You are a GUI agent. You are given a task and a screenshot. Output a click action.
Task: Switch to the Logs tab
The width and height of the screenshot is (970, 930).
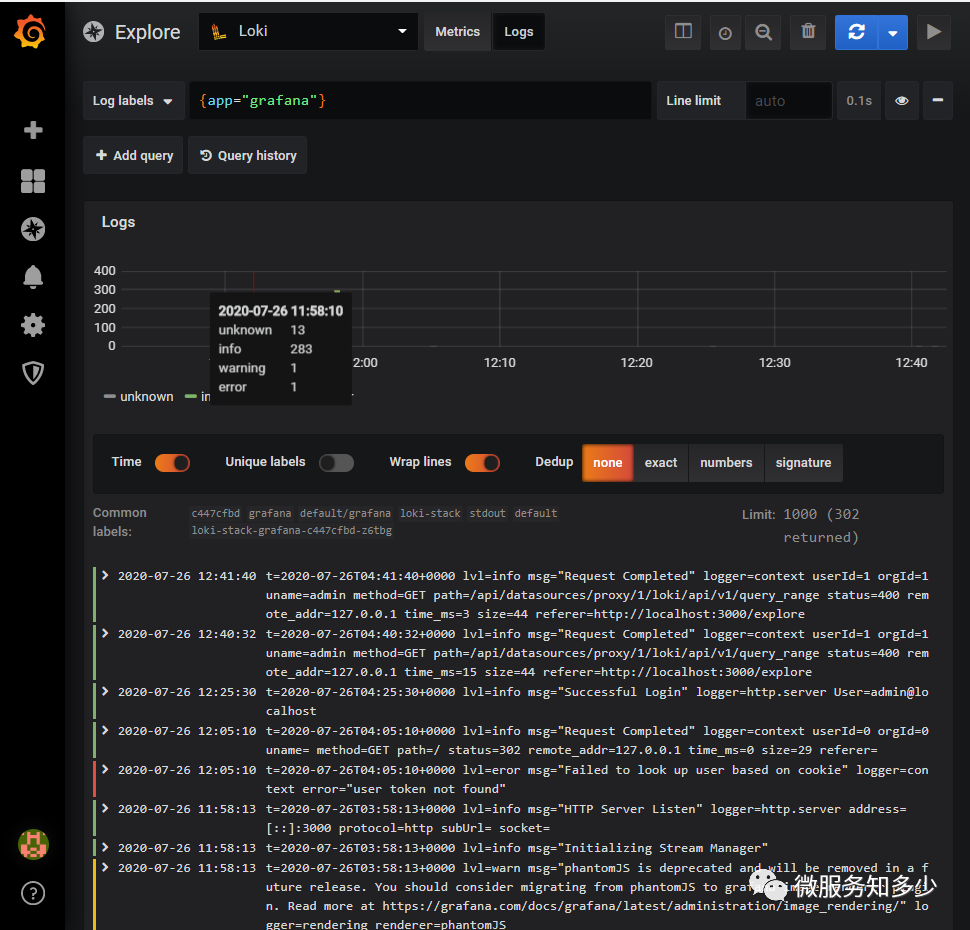[518, 32]
